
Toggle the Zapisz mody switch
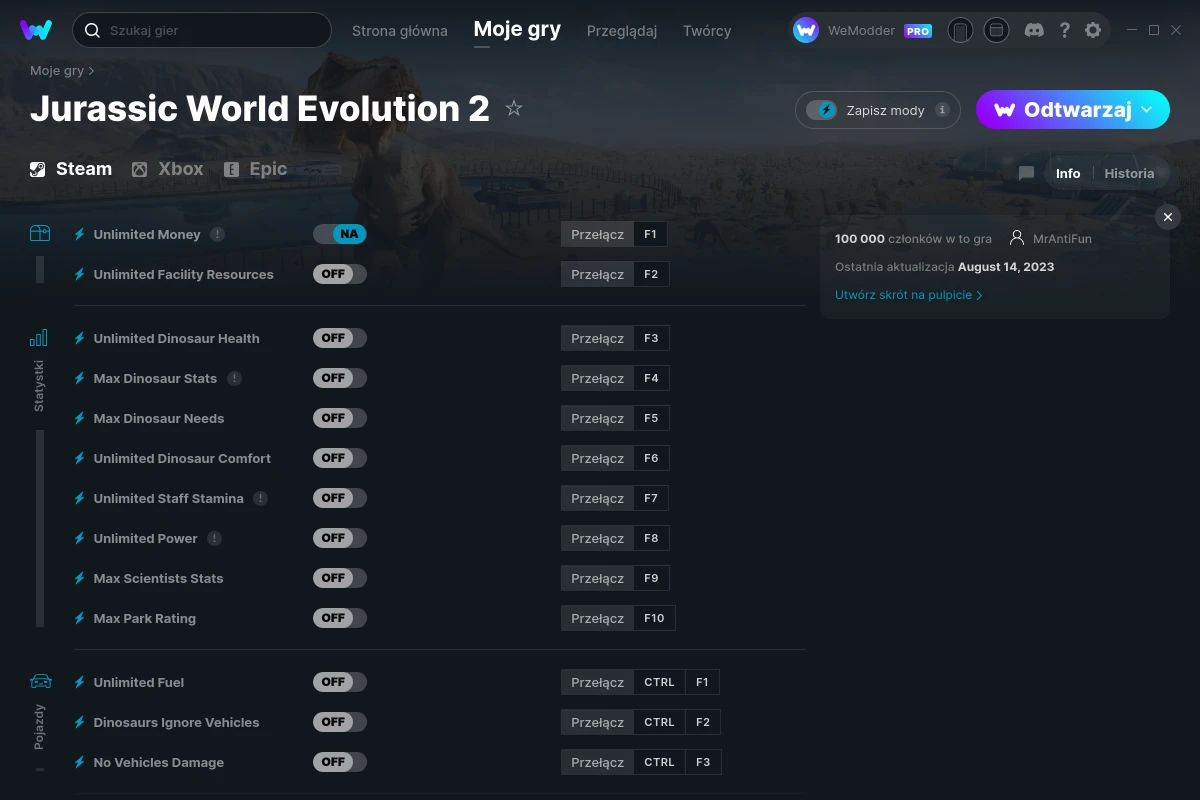[x=821, y=110]
